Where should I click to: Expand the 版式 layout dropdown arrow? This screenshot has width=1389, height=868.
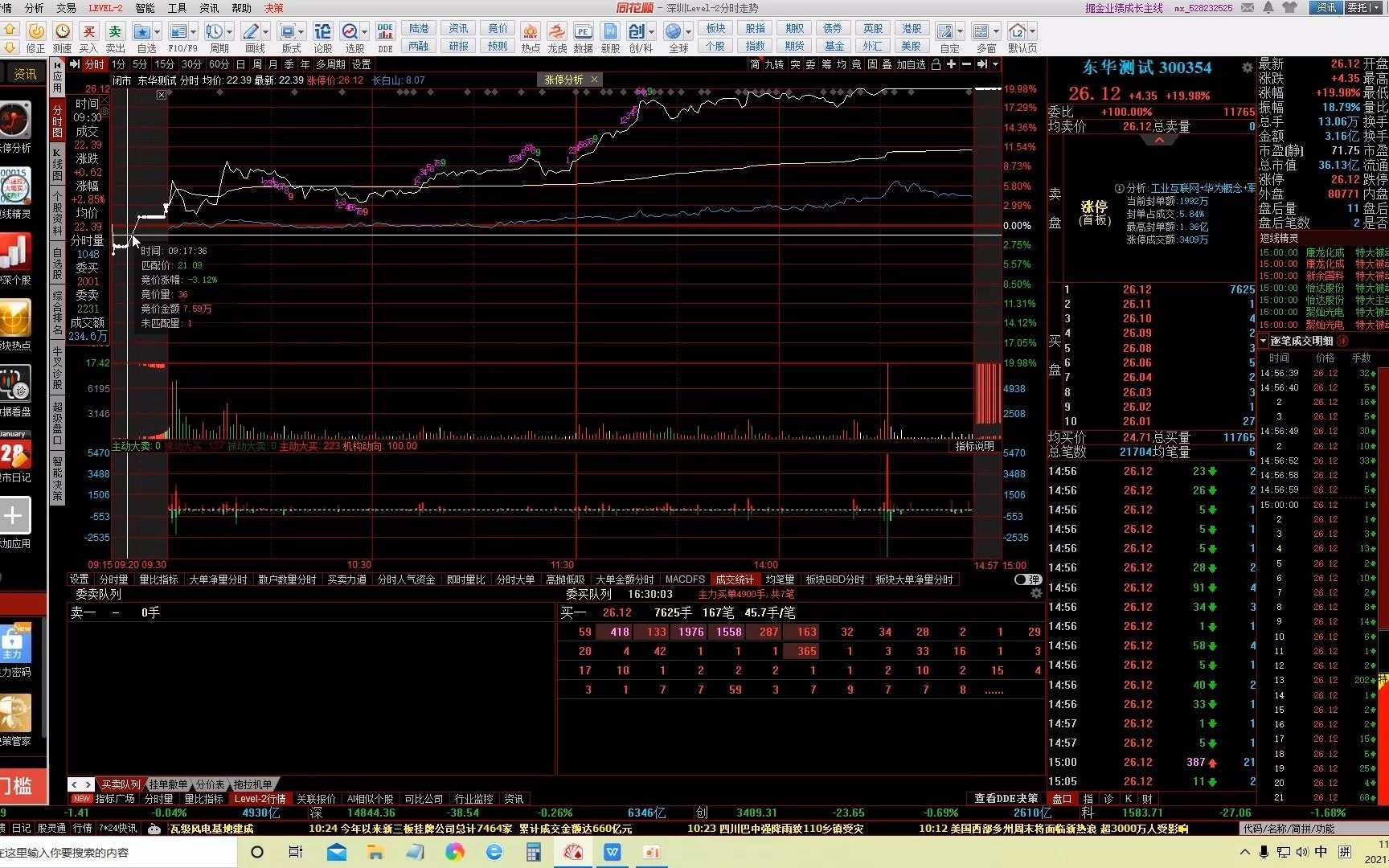click(x=301, y=32)
